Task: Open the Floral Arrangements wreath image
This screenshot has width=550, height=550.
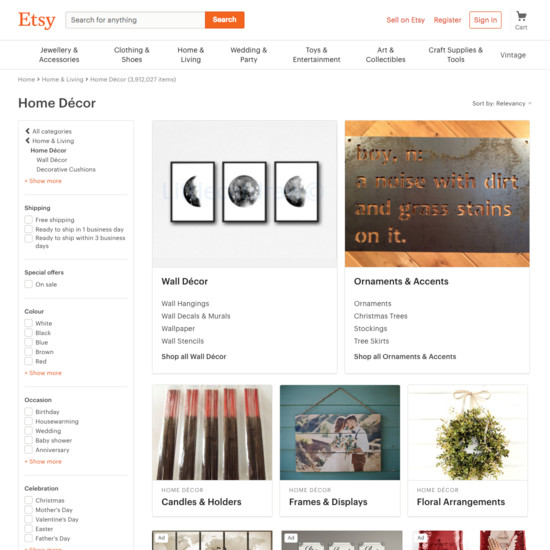Action: (467, 432)
